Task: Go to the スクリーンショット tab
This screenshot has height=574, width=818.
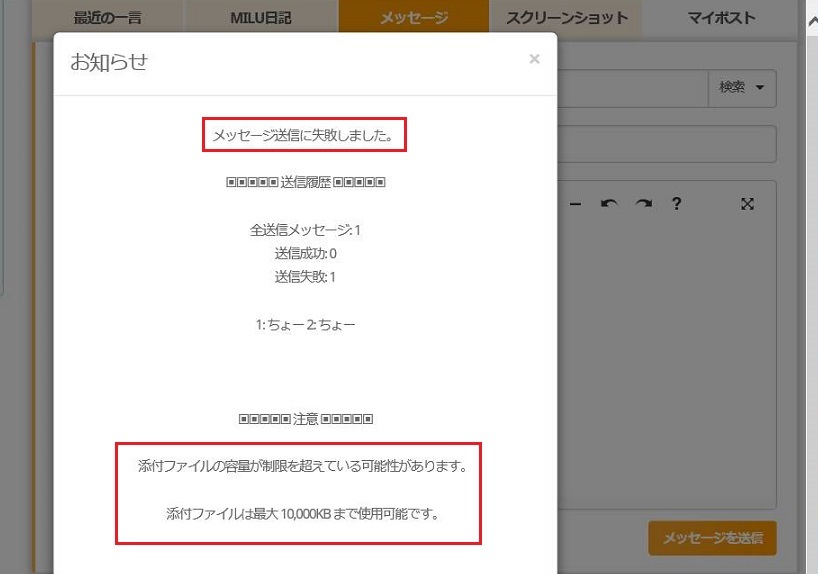Action: click(x=567, y=18)
